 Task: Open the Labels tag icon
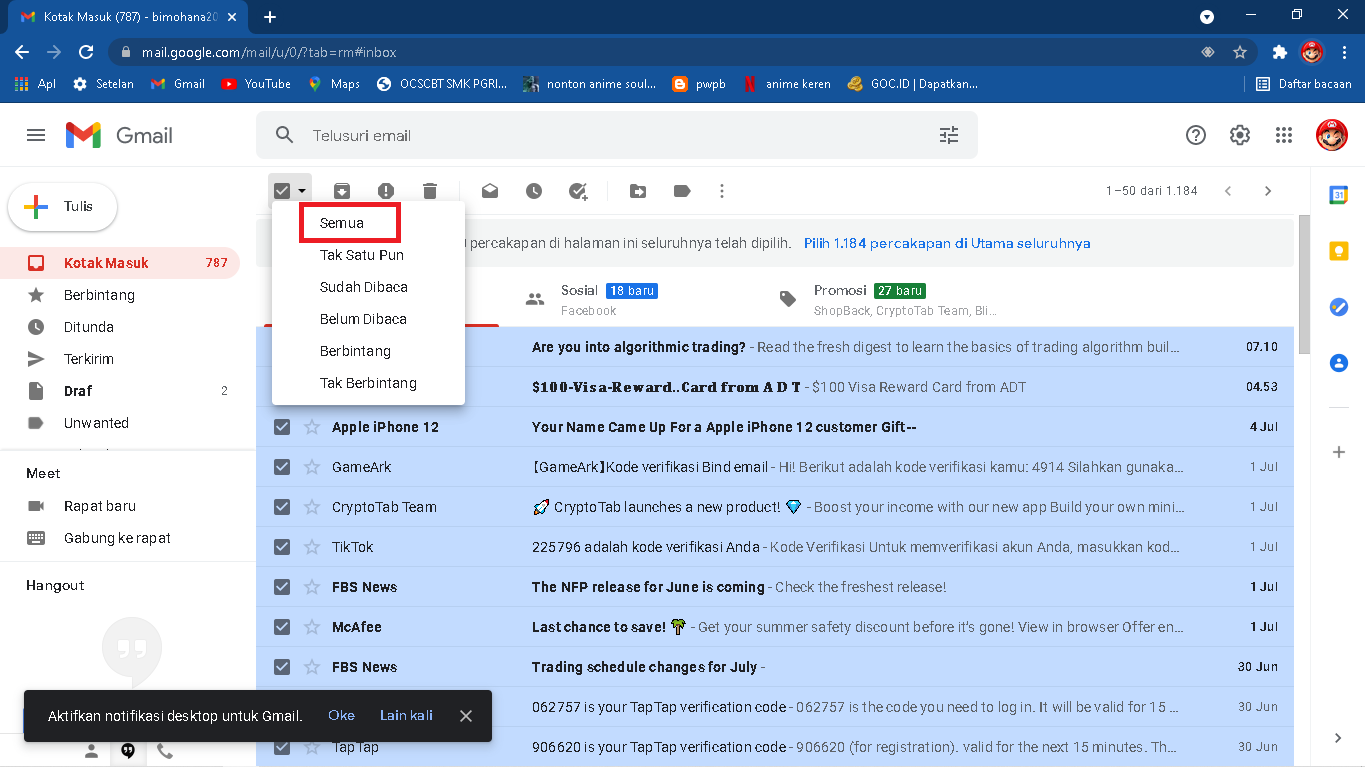click(682, 191)
